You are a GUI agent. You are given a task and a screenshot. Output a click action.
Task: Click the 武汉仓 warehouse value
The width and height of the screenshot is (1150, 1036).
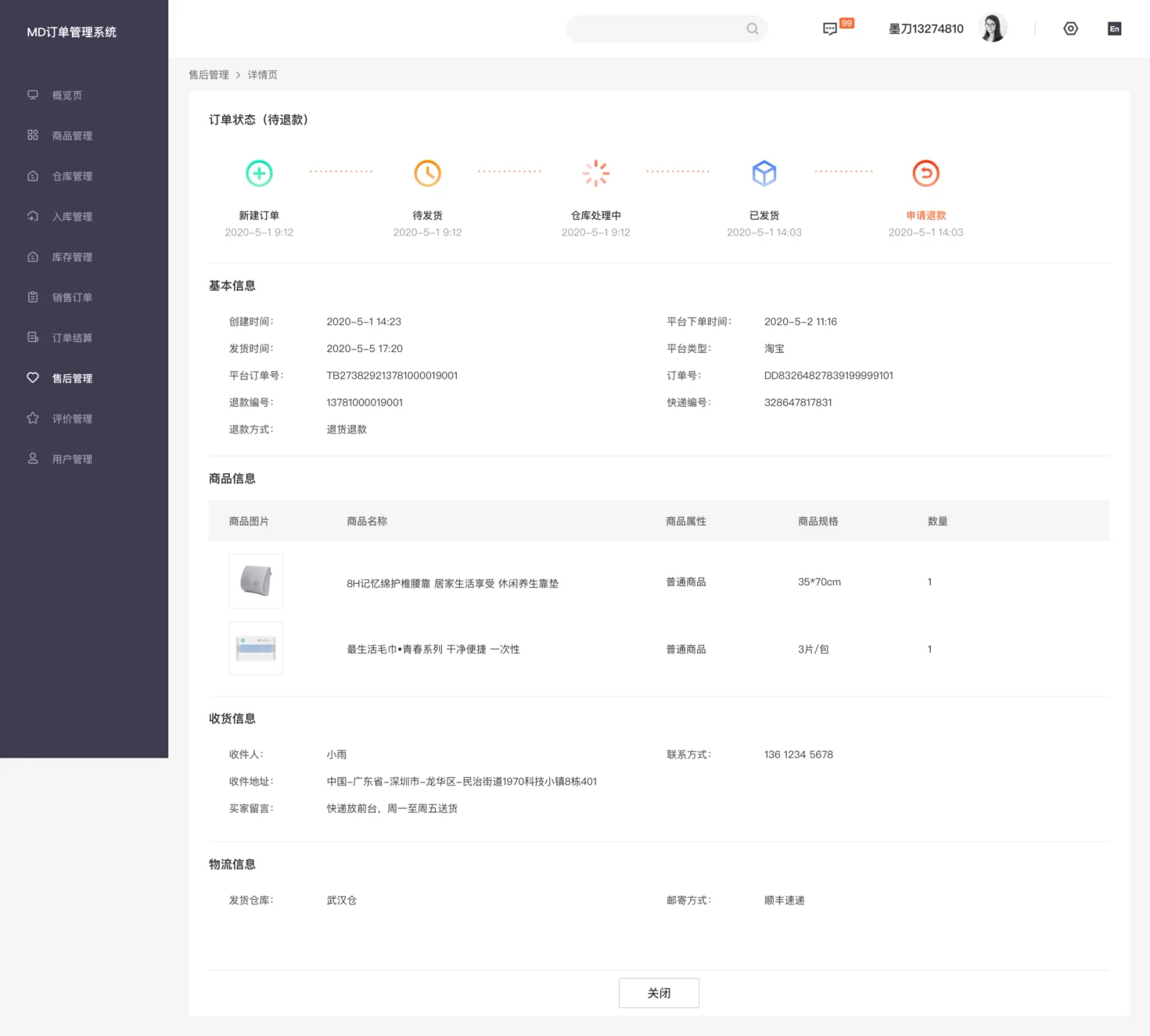341,900
